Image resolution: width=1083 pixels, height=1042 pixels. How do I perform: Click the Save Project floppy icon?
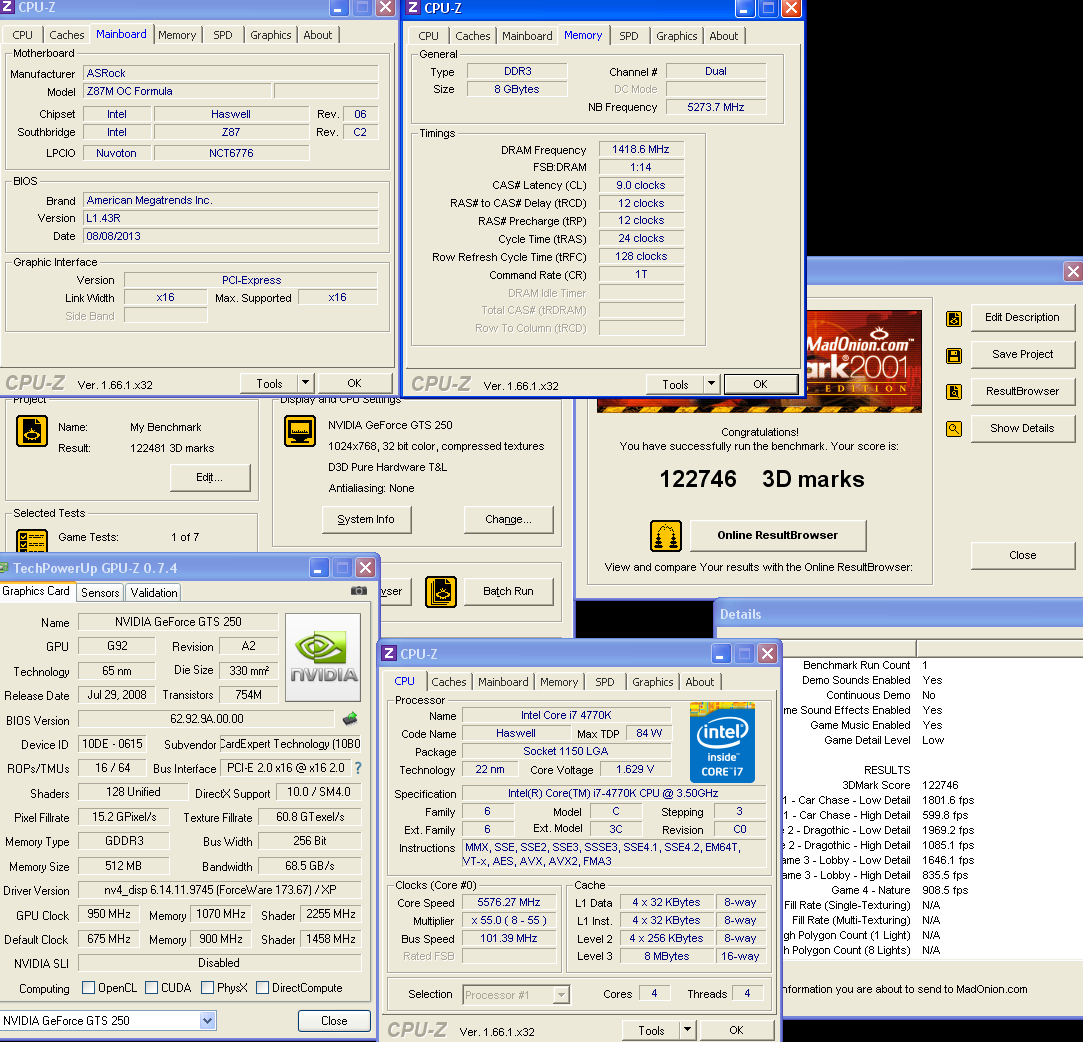click(954, 356)
